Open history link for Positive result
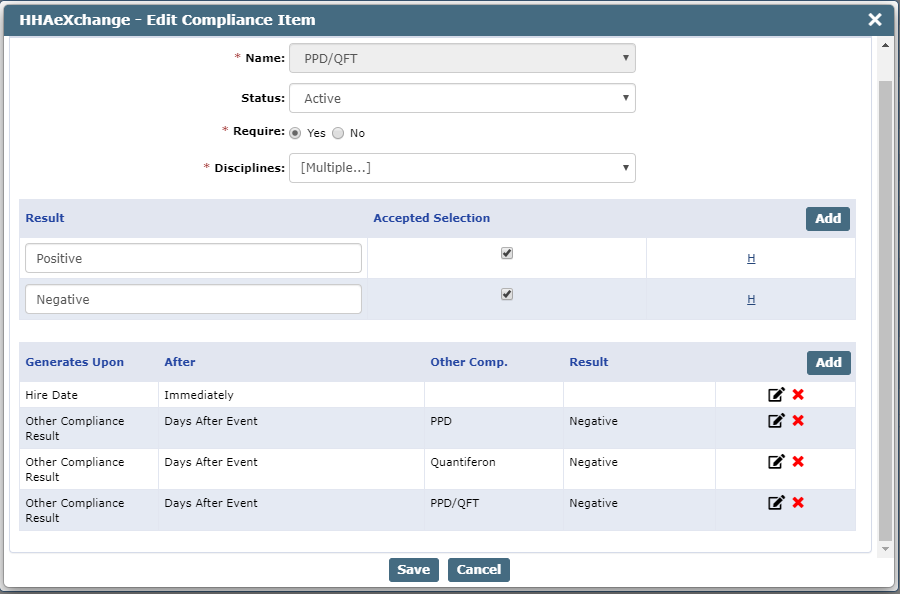 tap(751, 259)
